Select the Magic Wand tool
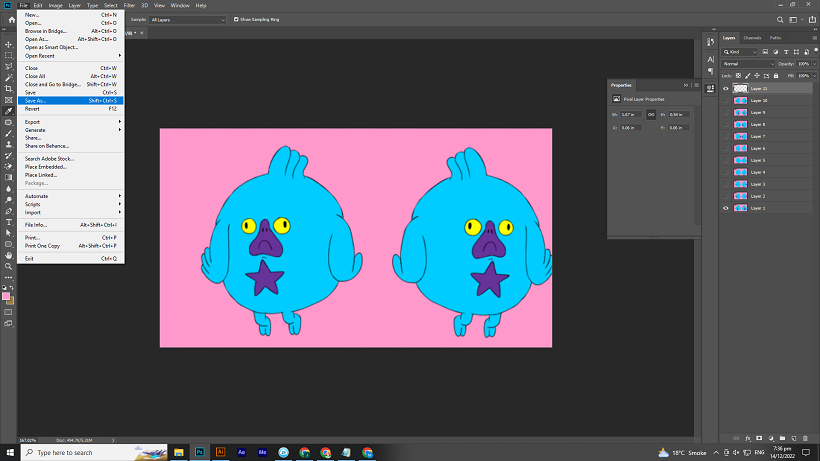Image resolution: width=820 pixels, height=461 pixels. coord(8,77)
